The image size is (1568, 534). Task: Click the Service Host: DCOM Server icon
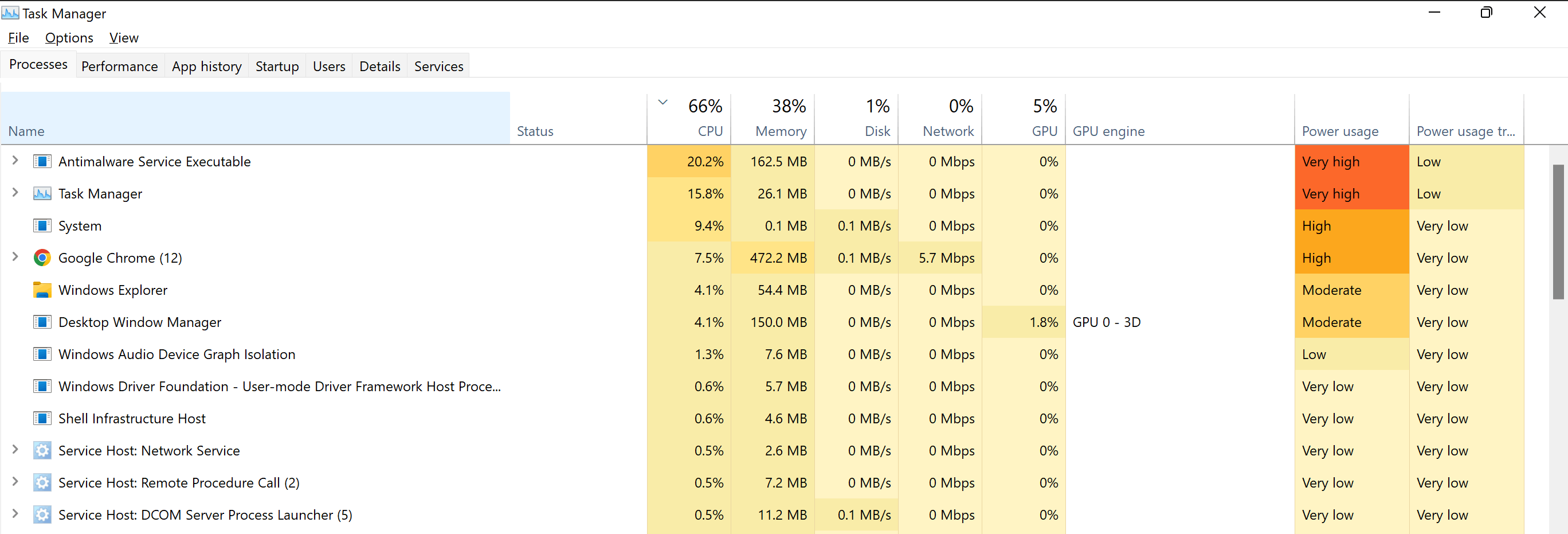[x=42, y=515]
